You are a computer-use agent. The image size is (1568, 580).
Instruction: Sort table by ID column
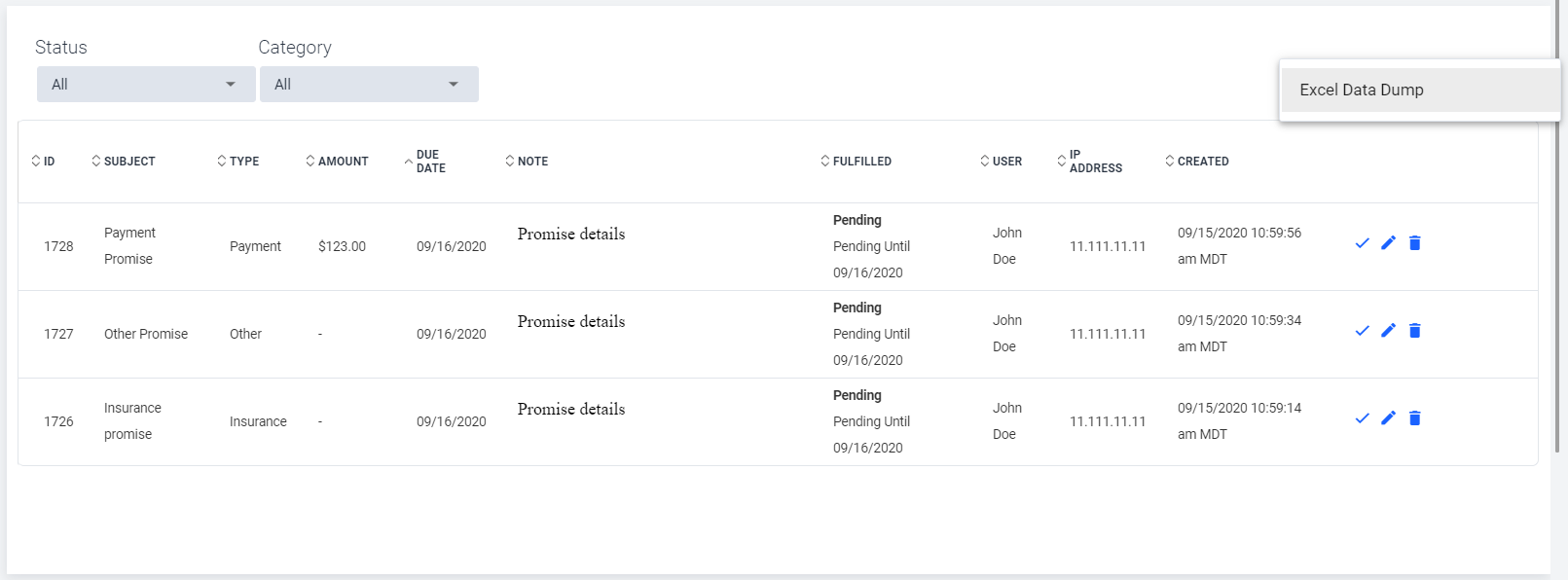point(43,162)
